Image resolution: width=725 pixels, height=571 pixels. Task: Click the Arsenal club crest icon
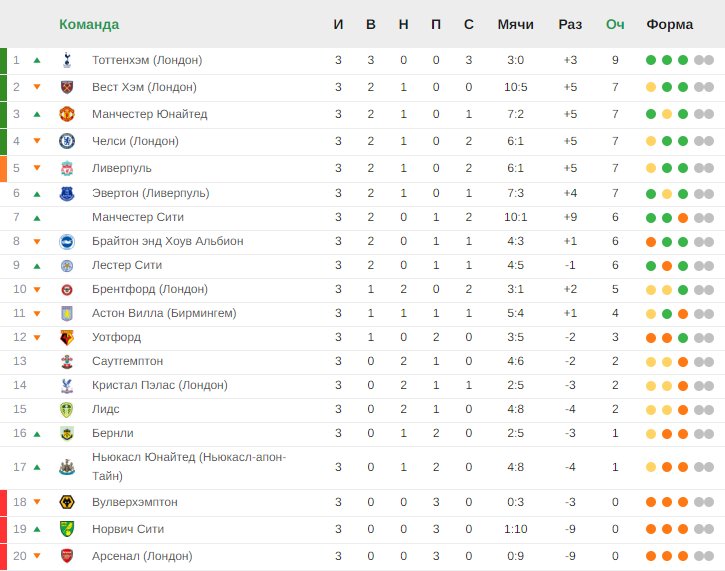pos(67,556)
